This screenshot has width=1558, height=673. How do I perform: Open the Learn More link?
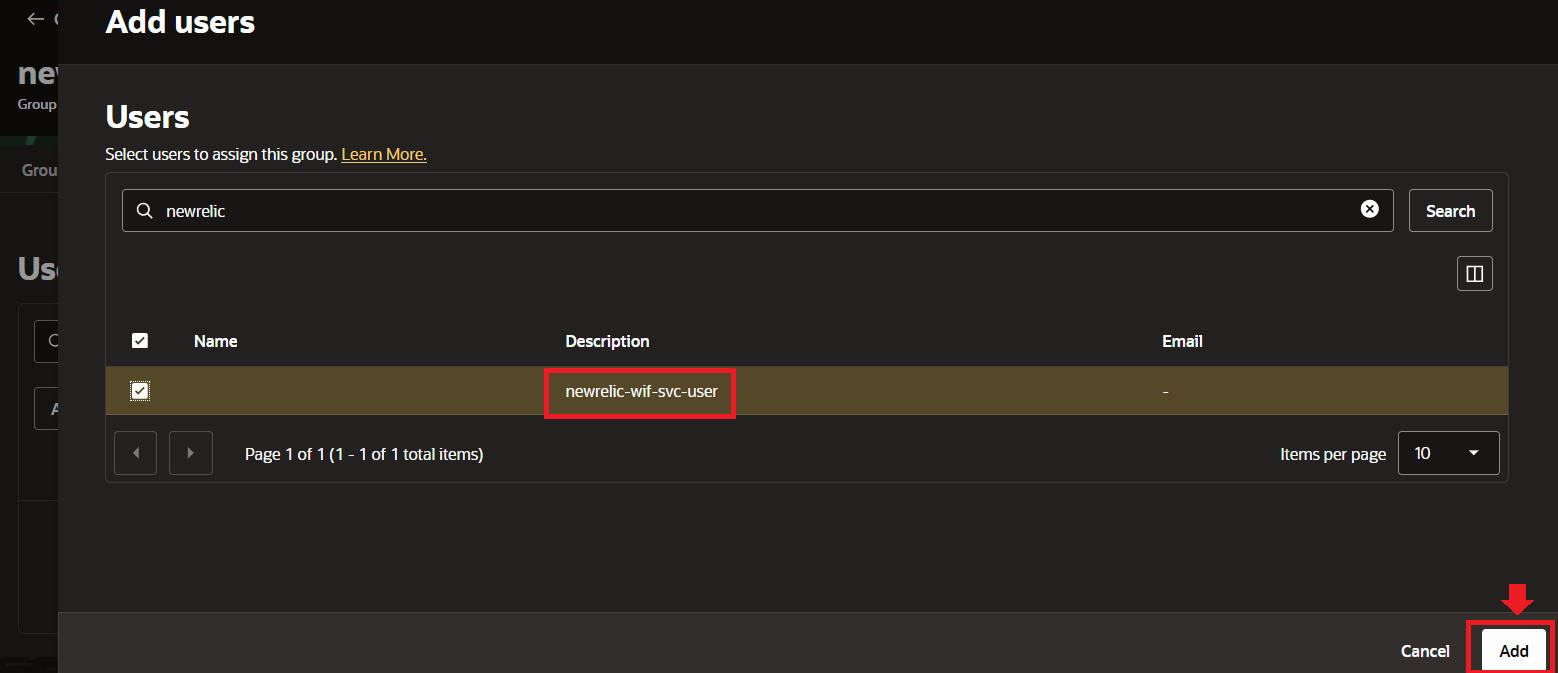[x=383, y=154]
